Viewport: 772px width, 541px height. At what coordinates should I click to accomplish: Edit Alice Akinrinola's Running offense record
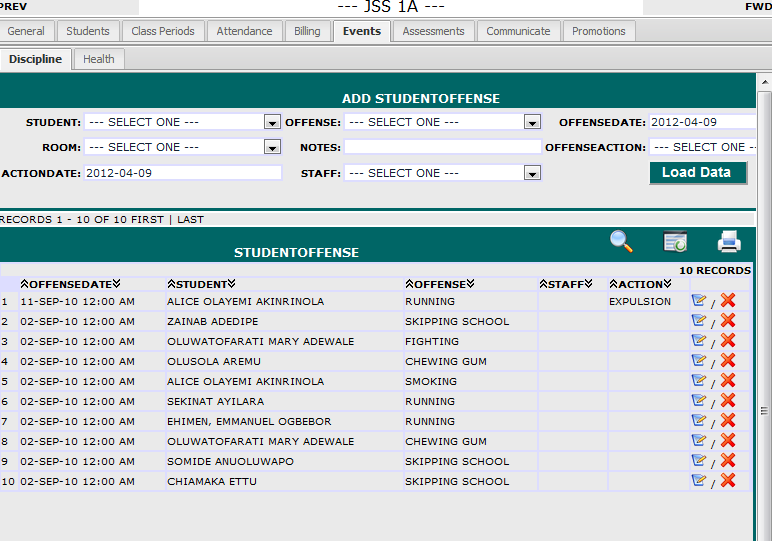pyautogui.click(x=699, y=301)
